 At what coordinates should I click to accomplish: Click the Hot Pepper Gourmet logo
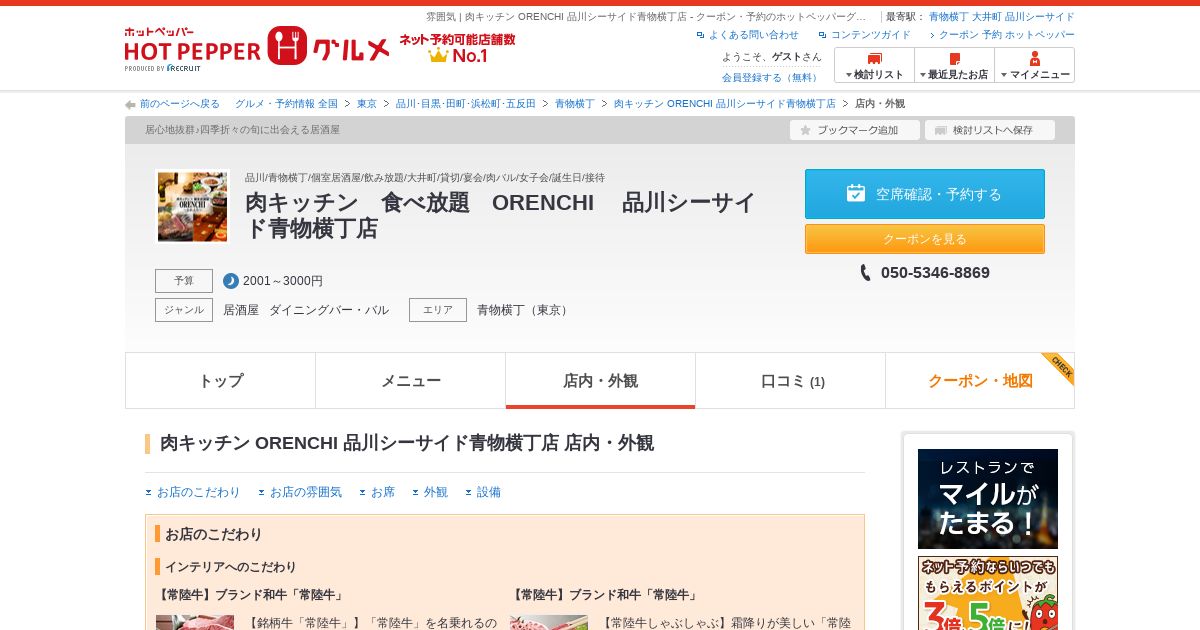pyautogui.click(x=257, y=49)
